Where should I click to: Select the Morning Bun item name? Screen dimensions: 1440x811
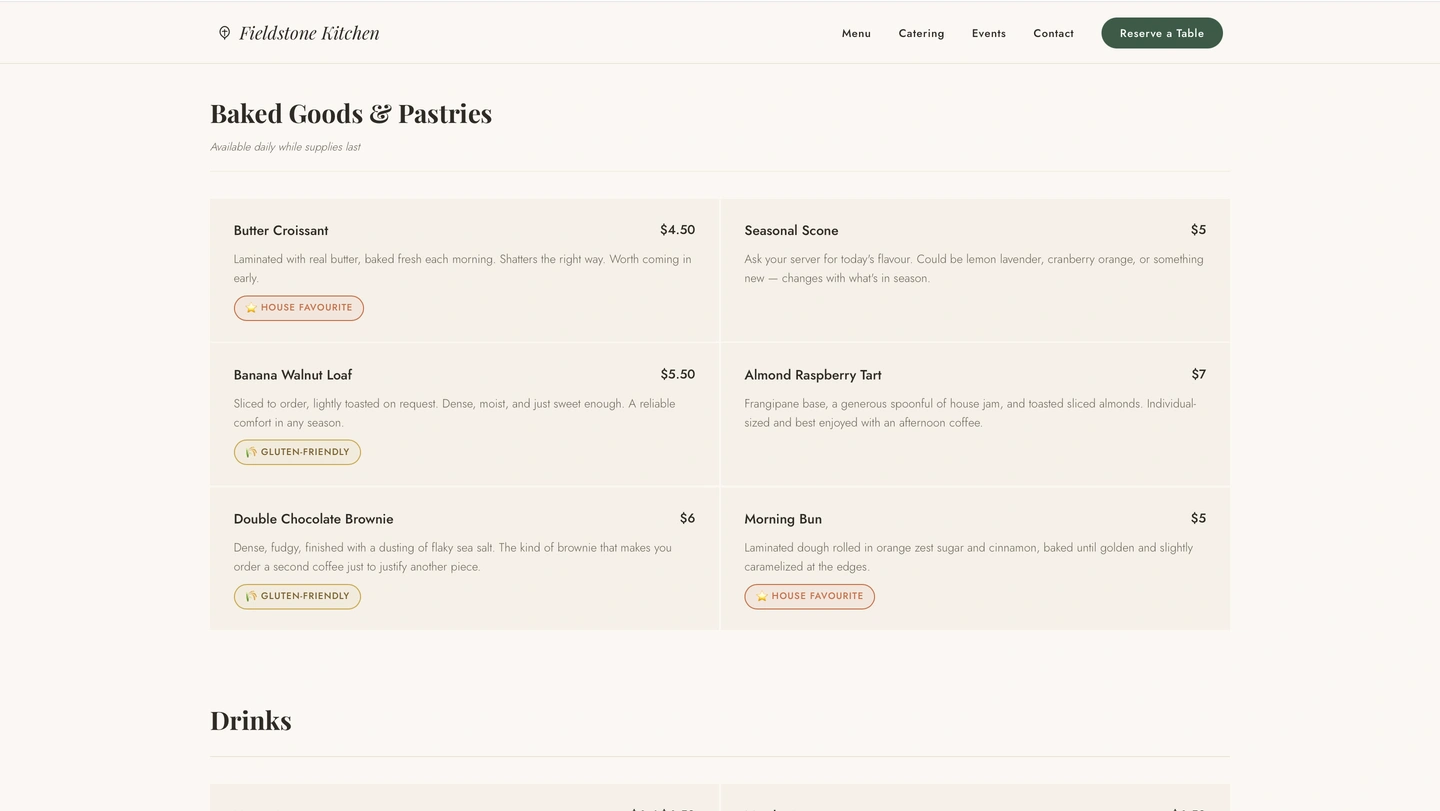click(782, 519)
